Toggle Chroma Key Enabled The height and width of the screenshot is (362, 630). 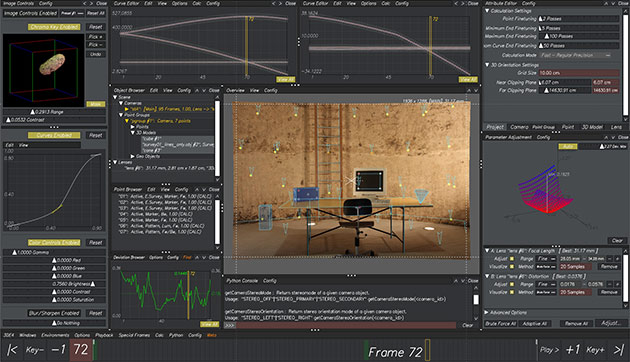54,27
